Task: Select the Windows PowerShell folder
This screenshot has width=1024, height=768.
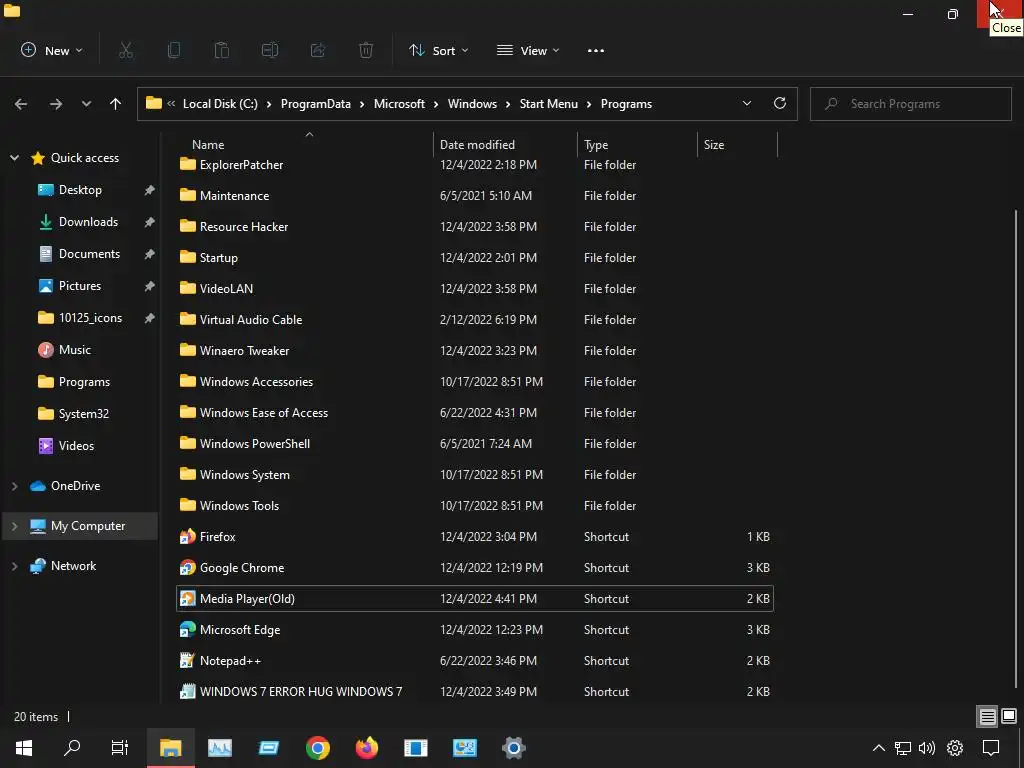Action: (x=475, y=443)
